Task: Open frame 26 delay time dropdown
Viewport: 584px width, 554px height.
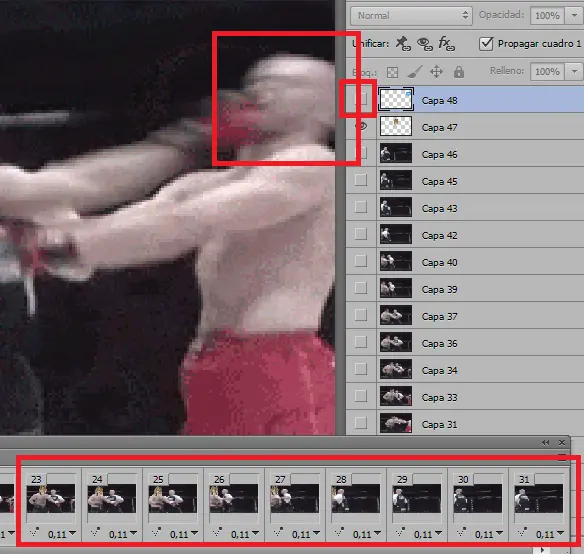Action: click(x=245, y=534)
